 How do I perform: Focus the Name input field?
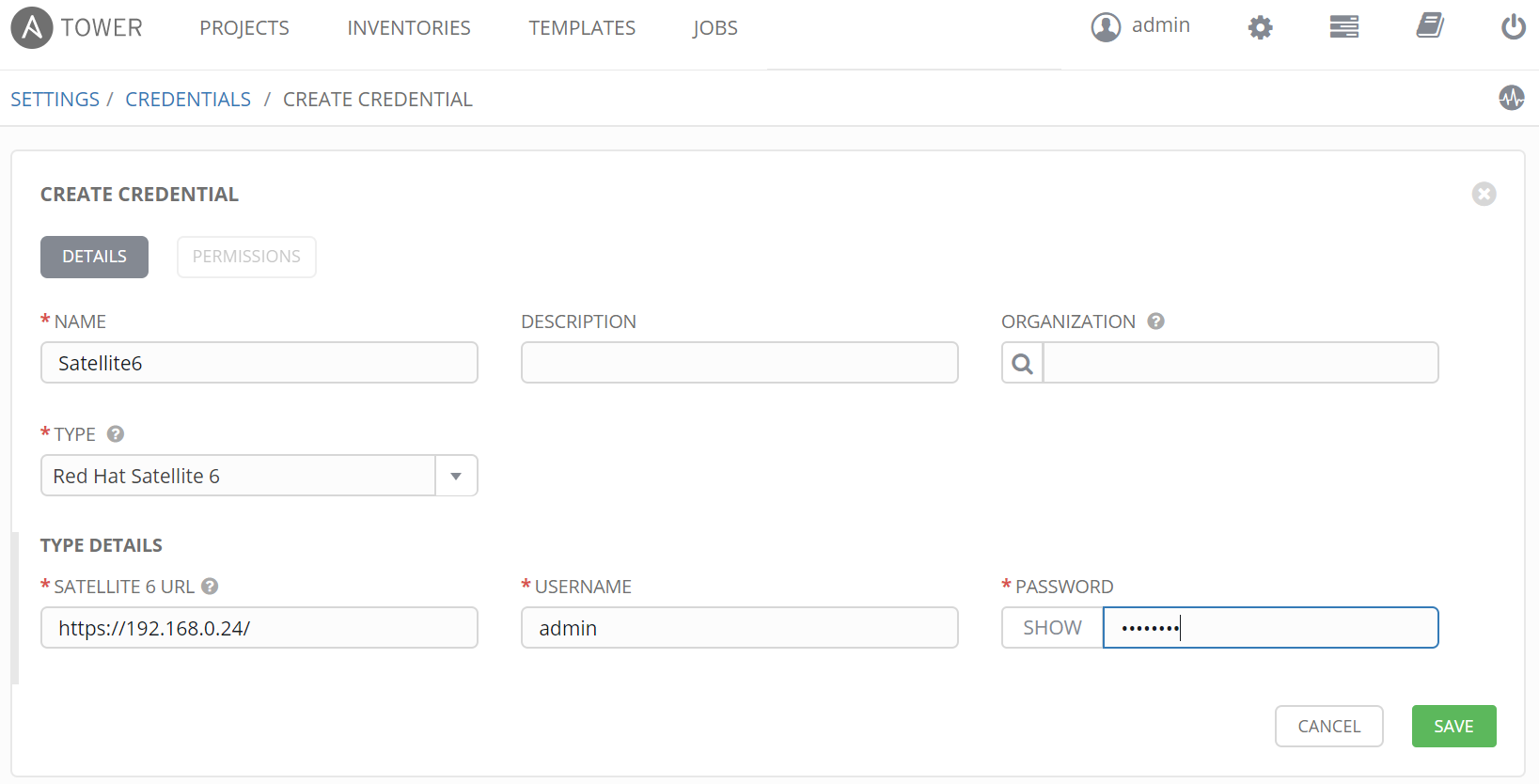259,363
